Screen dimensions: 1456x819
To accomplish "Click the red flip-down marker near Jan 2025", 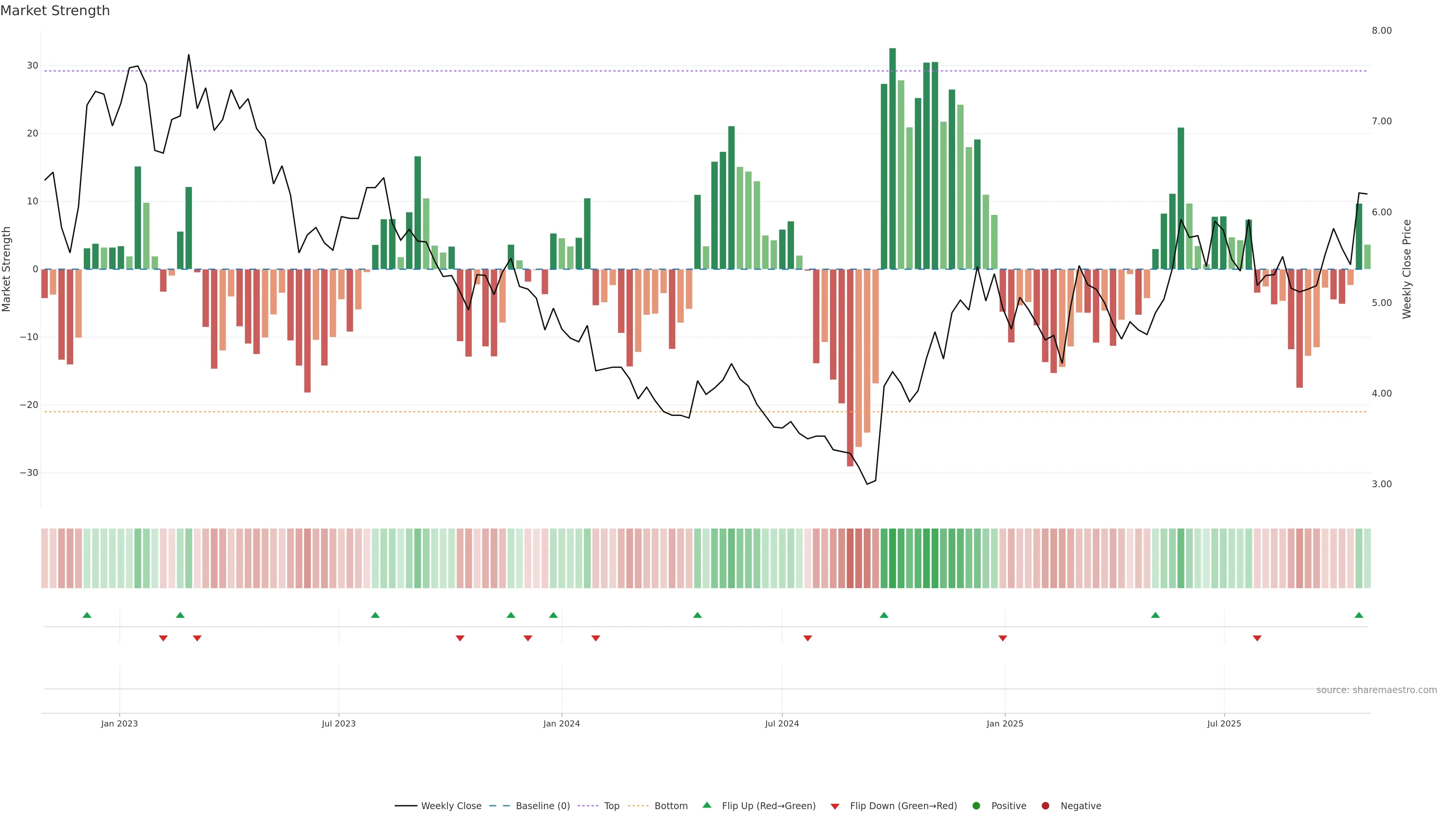I will 1003,638.
